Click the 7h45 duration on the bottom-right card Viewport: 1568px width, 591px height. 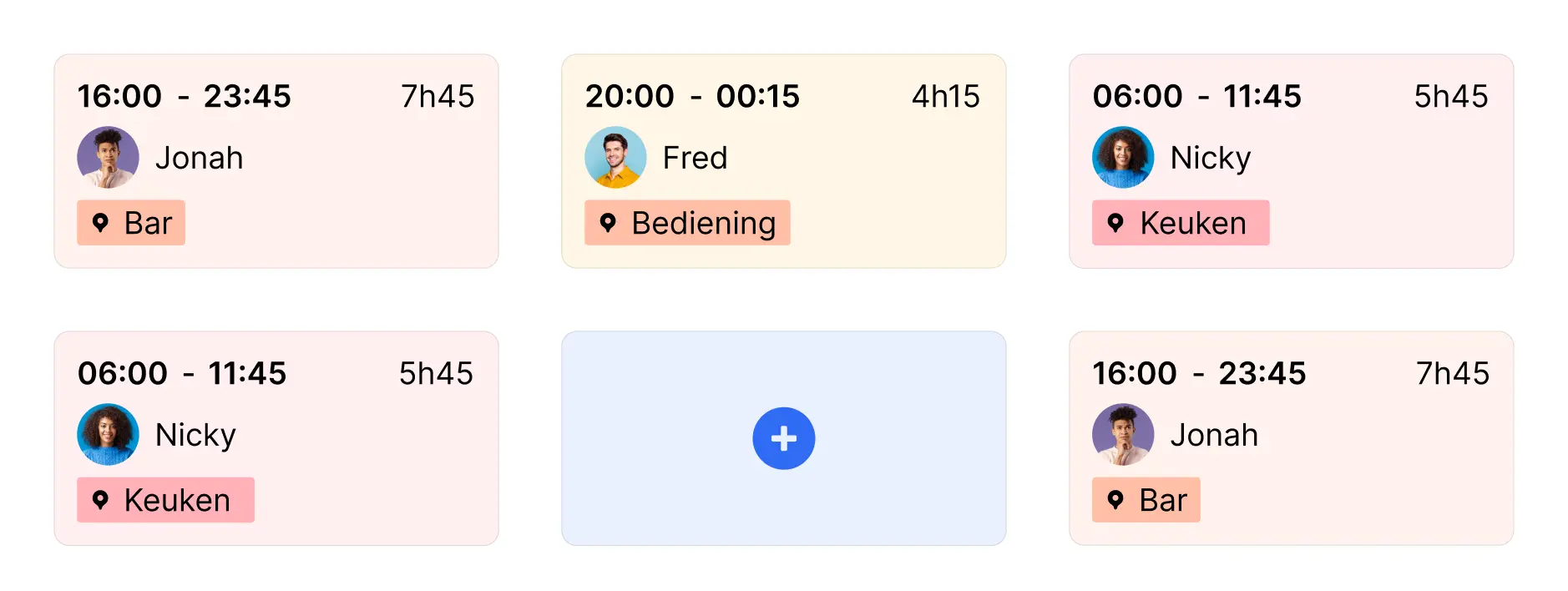click(x=1454, y=373)
